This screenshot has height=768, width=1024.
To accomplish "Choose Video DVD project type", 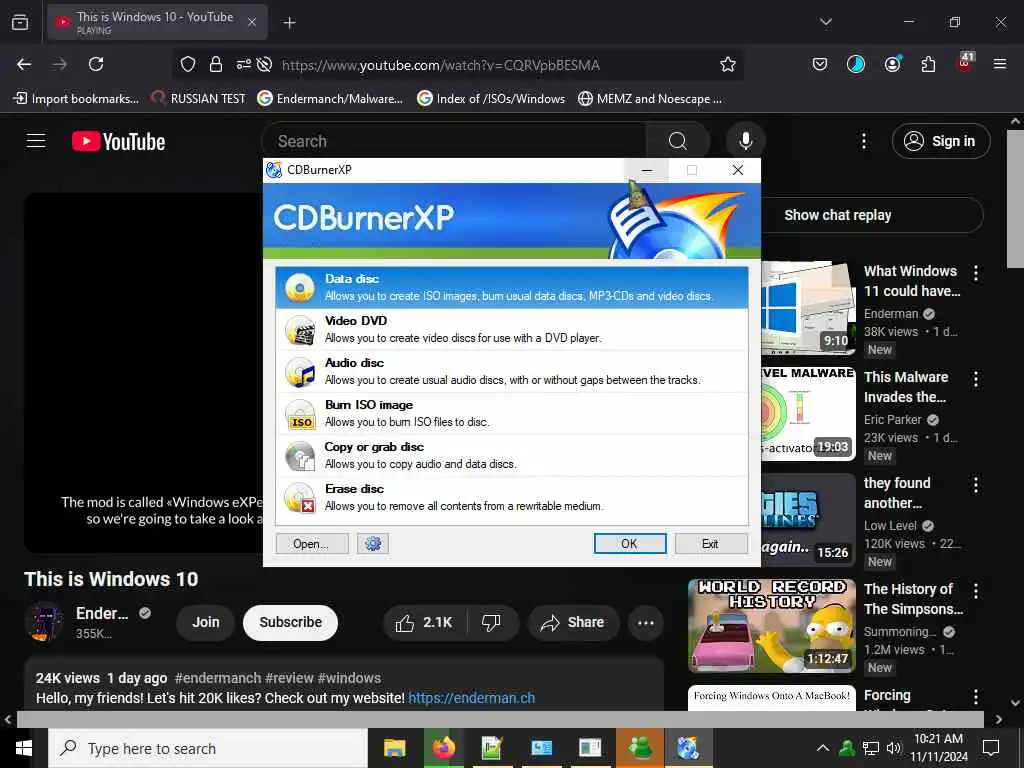I will (512, 329).
